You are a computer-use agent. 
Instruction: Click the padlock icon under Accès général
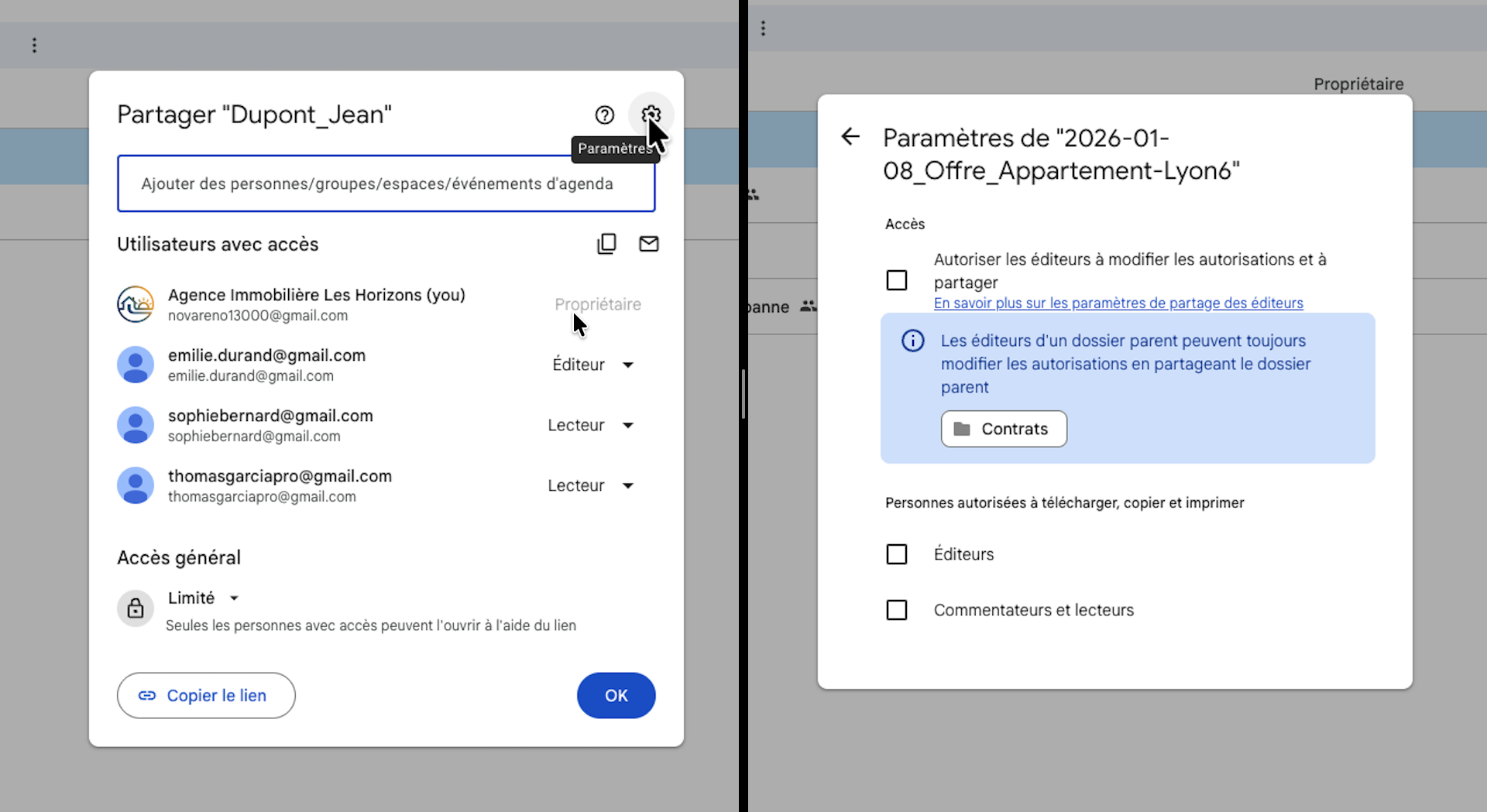click(136, 608)
